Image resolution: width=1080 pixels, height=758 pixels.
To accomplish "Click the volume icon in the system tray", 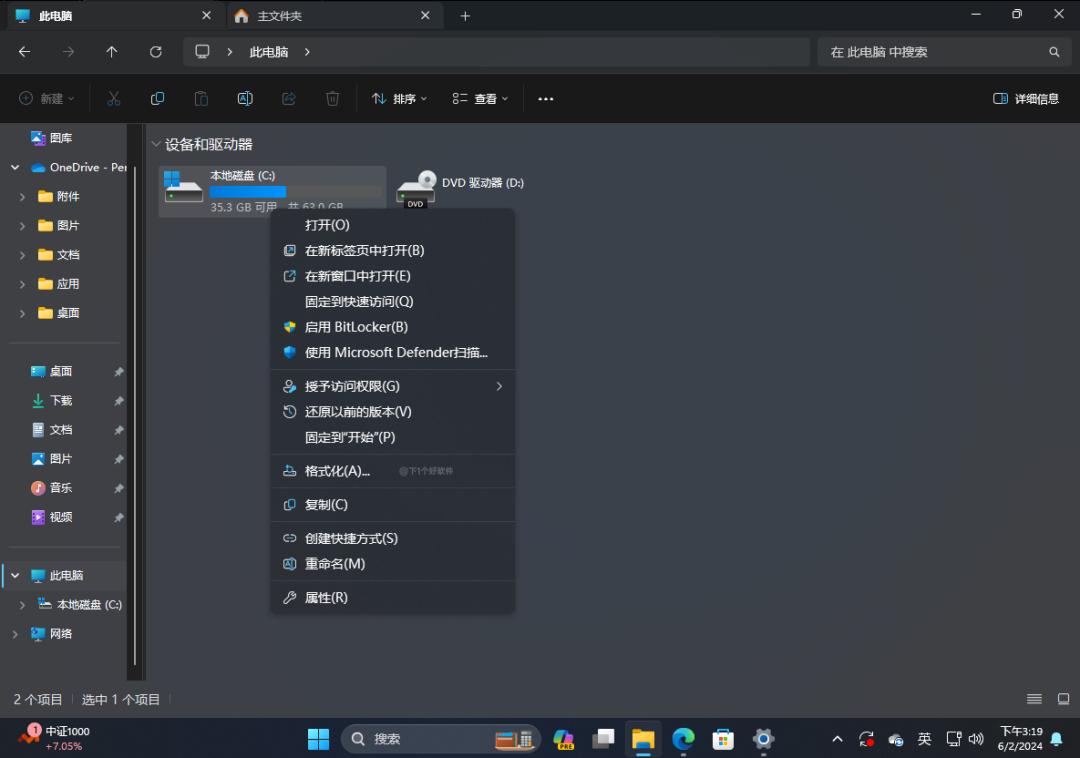I will [x=976, y=738].
